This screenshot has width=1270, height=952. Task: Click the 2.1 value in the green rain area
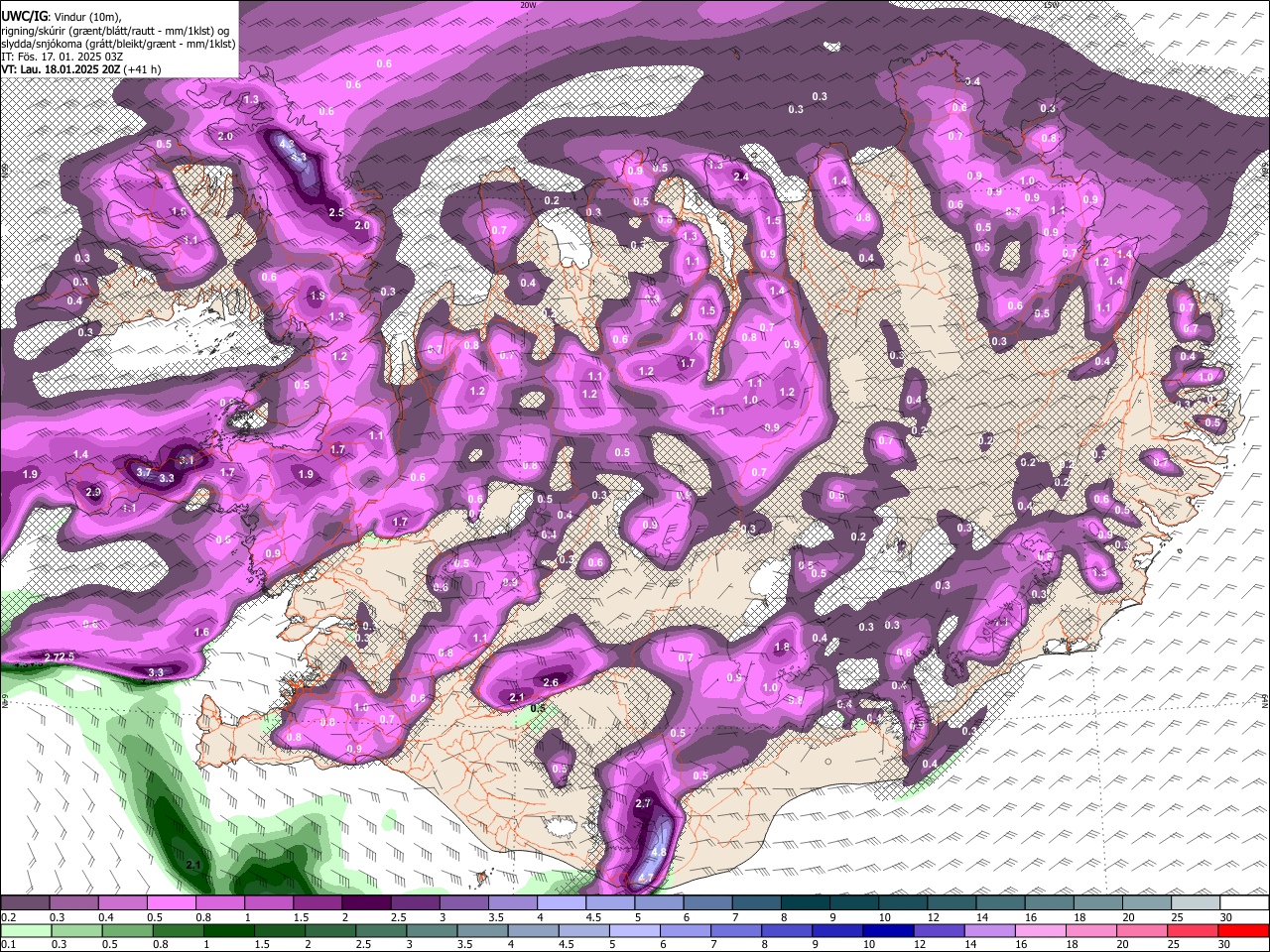(194, 866)
